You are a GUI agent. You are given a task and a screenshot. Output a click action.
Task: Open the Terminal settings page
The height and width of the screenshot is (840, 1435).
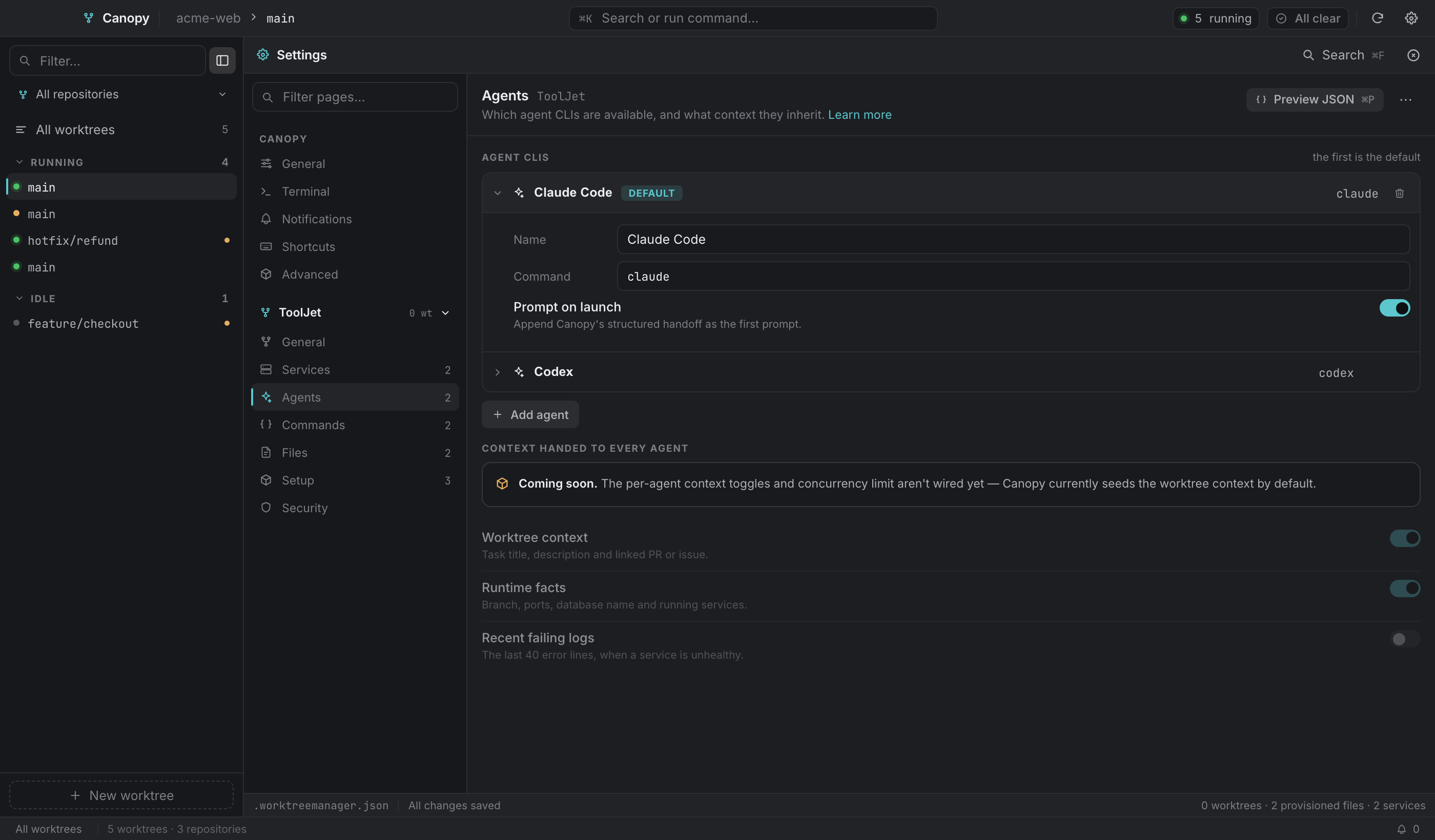click(355, 192)
